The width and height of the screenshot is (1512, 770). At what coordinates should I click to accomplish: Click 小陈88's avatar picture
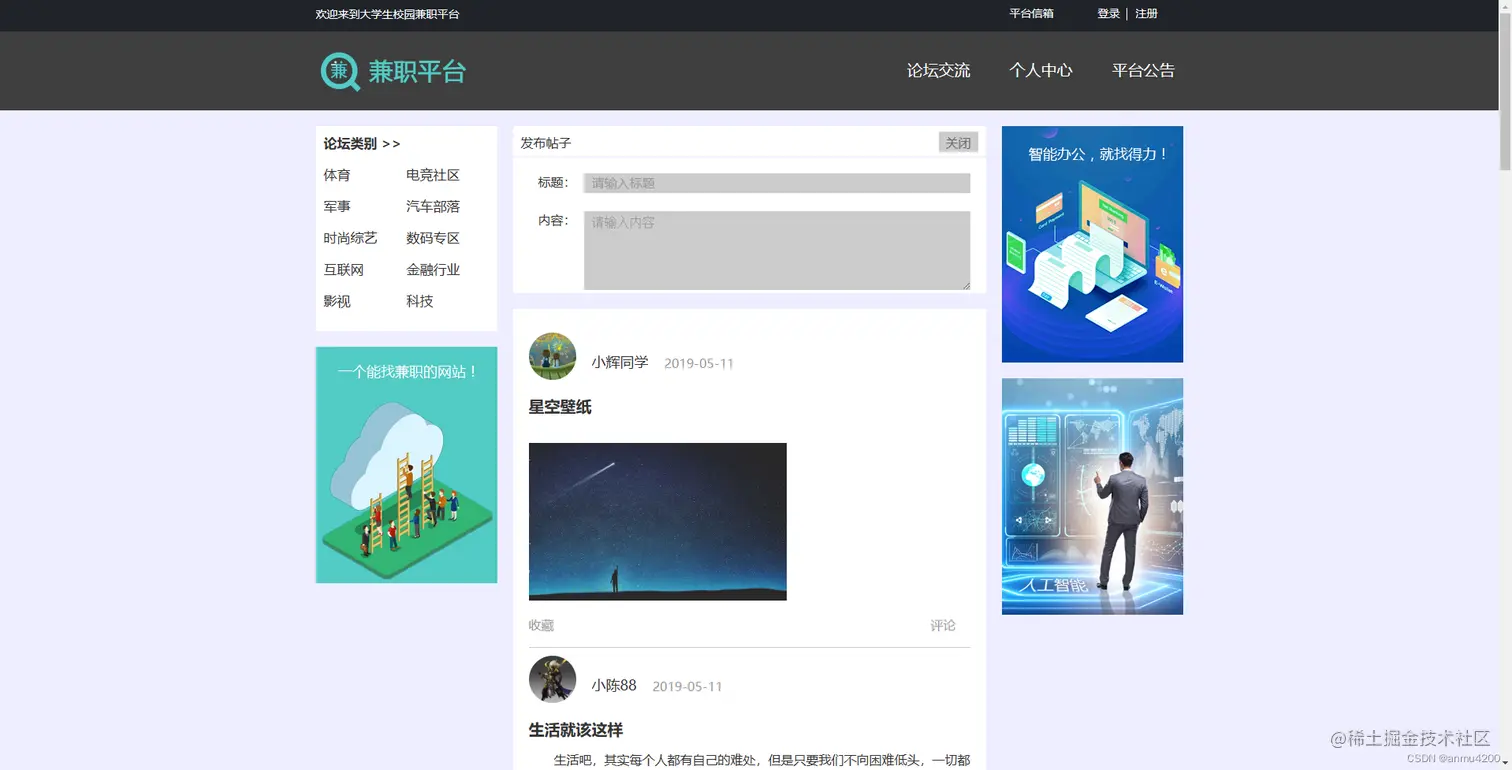pos(553,678)
